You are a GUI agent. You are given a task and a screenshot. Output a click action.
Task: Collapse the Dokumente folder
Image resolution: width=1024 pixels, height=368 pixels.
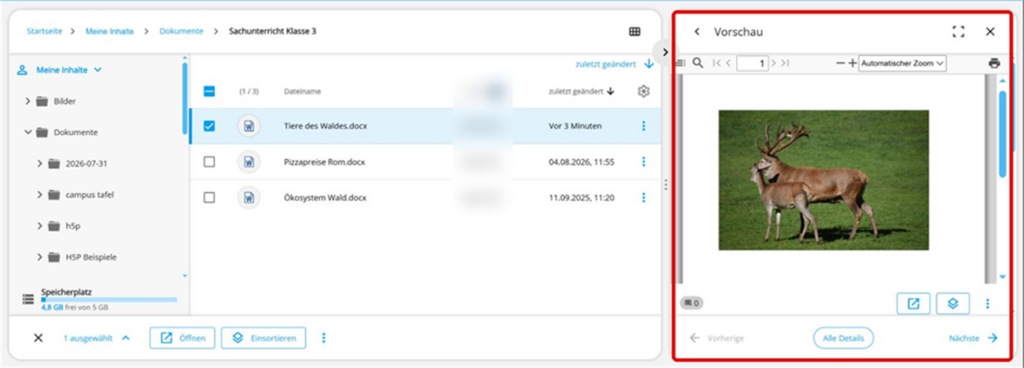(28, 132)
